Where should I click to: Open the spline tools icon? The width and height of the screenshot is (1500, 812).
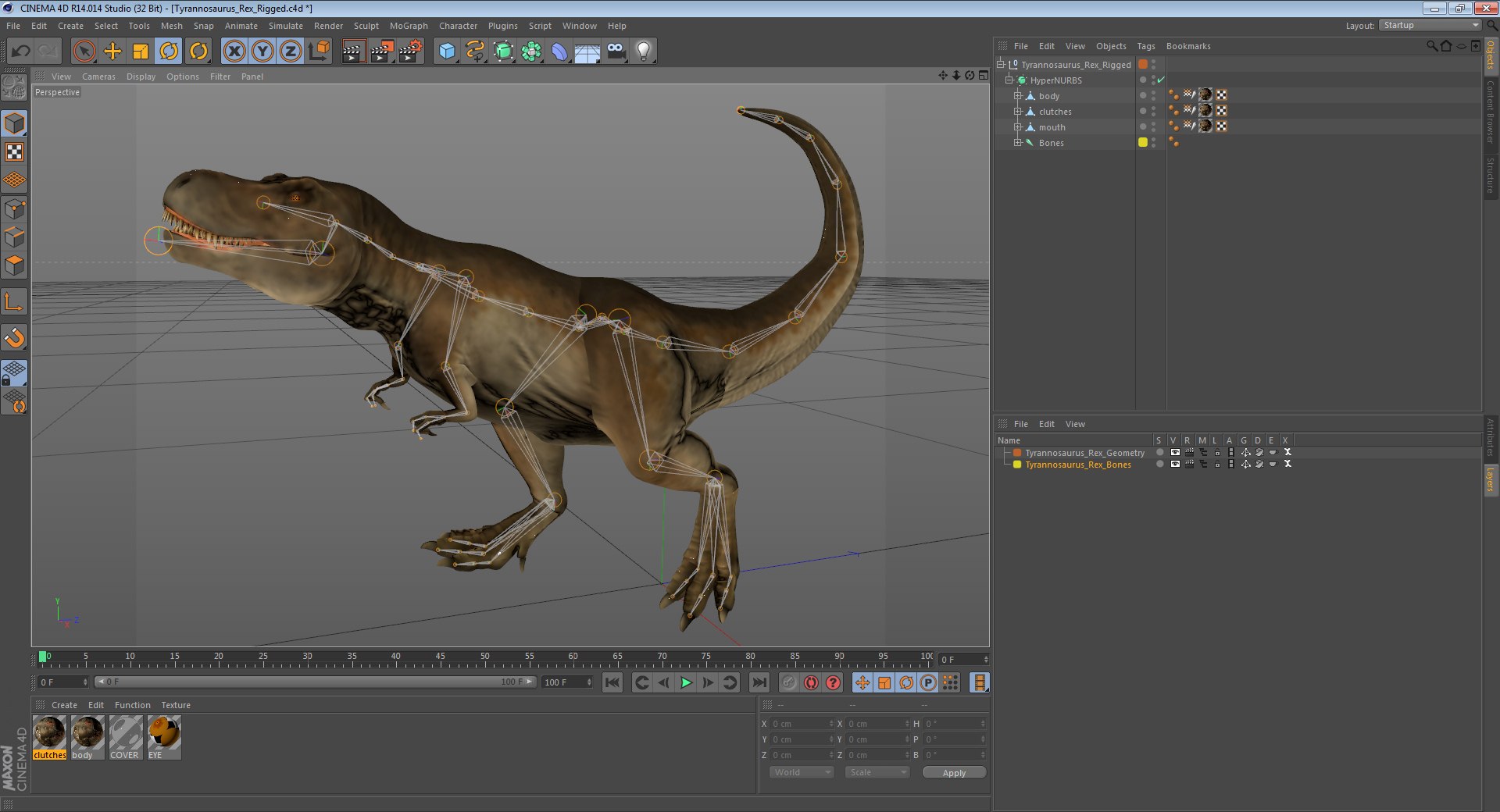pos(475,52)
